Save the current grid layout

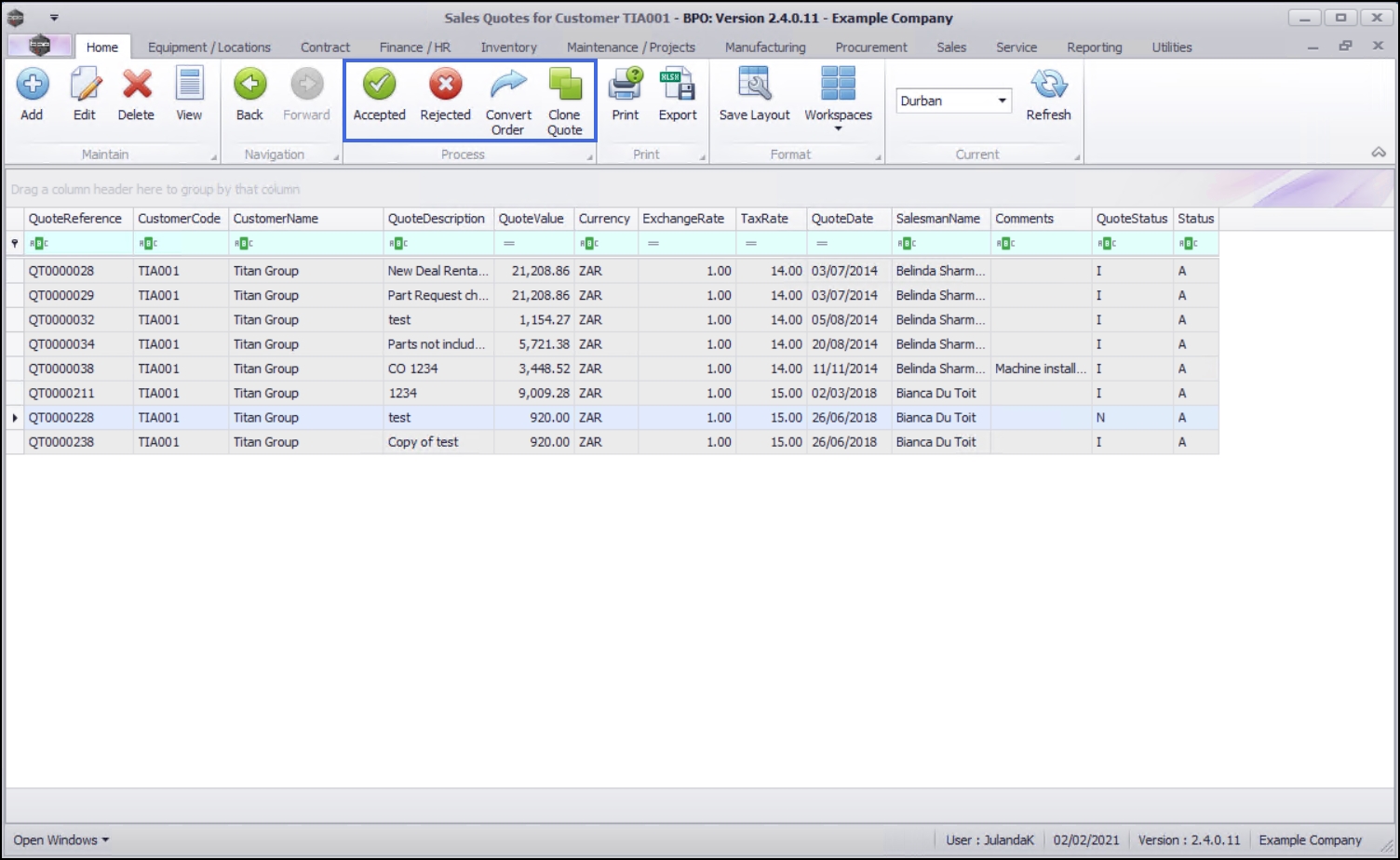click(x=754, y=95)
